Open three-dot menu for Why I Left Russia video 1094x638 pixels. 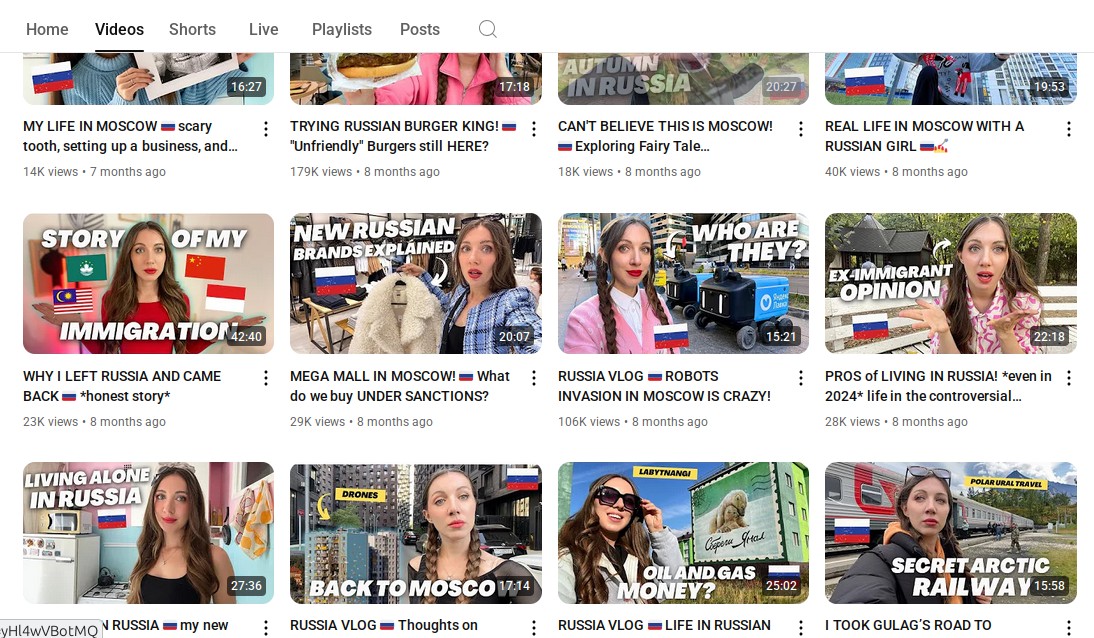point(266,378)
